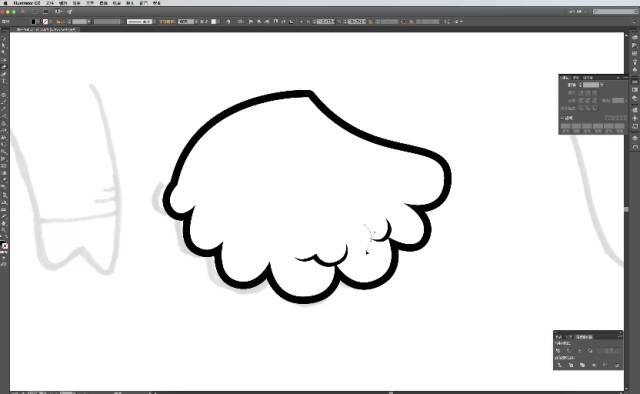This screenshot has height=394, width=640.
Task: Choose Bevel Join corner in Stroke panel
Action: point(595,100)
